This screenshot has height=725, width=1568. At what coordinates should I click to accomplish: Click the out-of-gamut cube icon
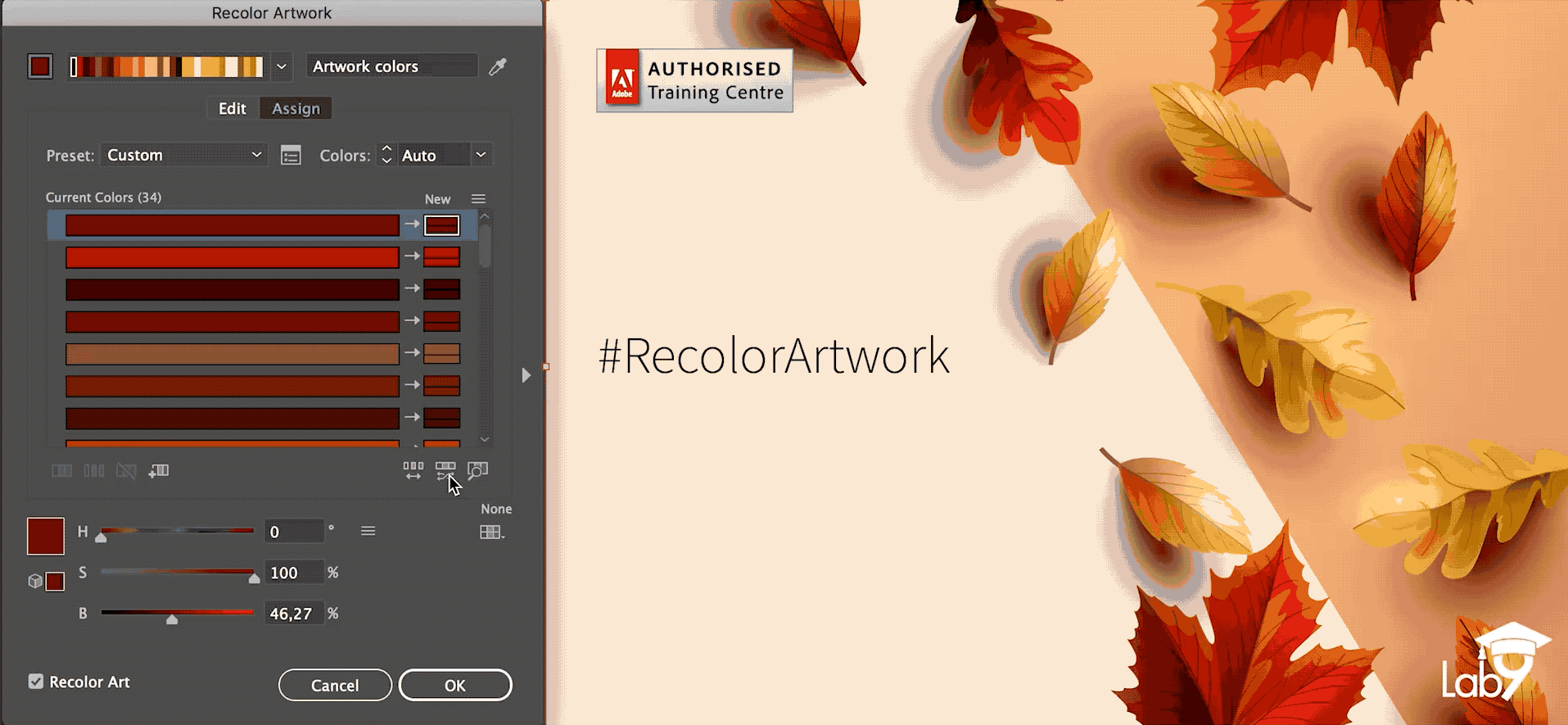(35, 581)
